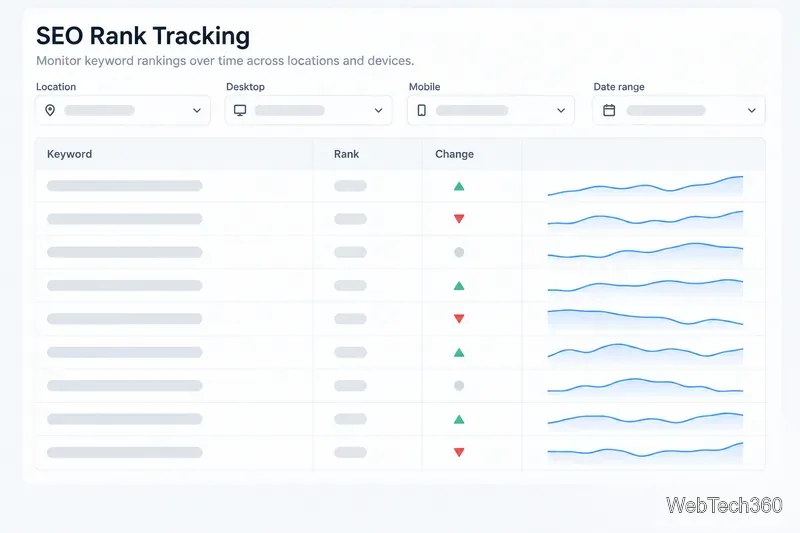800x533 pixels.
Task: Open the trend sparkline in the sixth row
Action: pos(645,352)
